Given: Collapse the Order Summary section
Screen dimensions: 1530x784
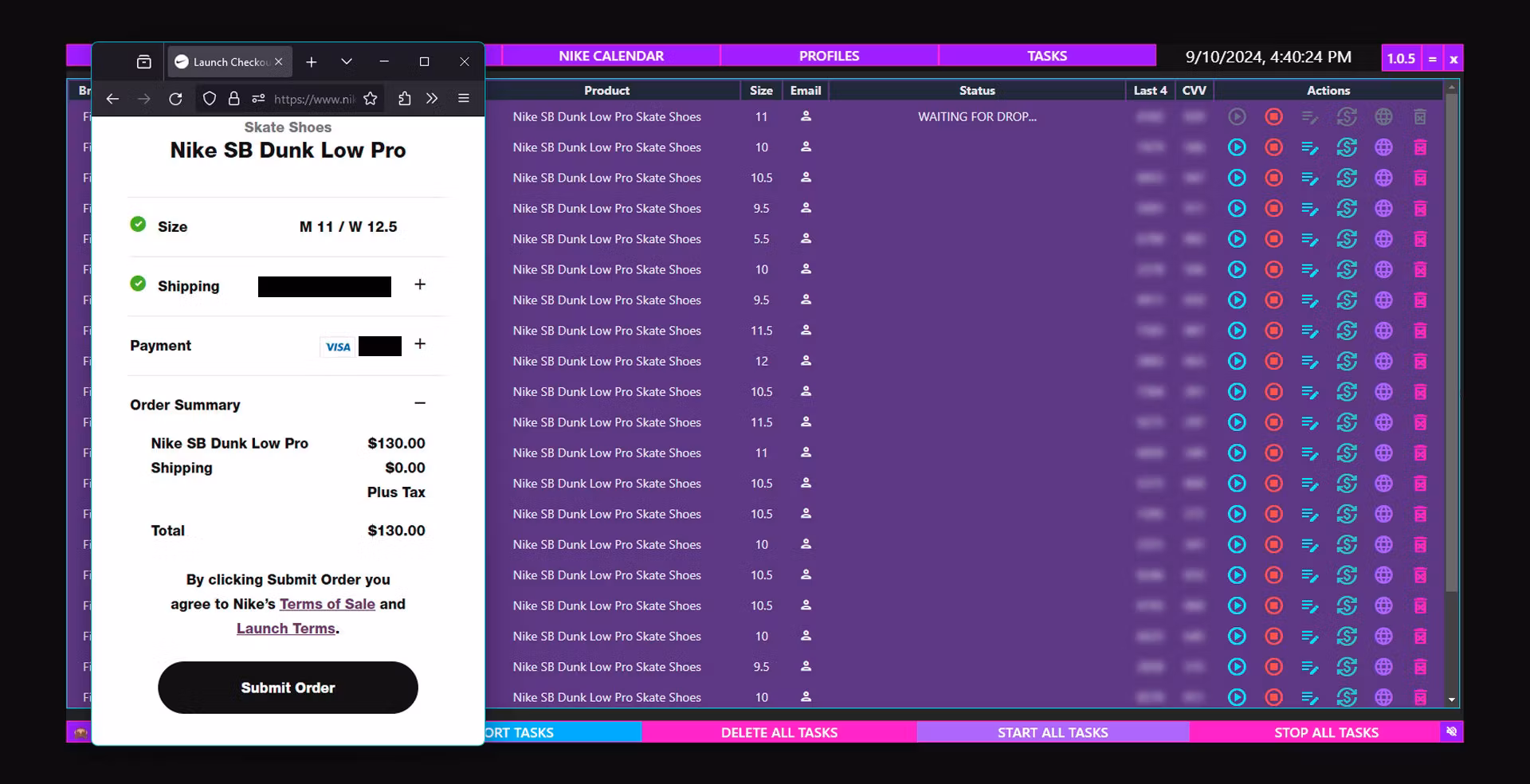Looking at the screenshot, I should click(x=420, y=403).
